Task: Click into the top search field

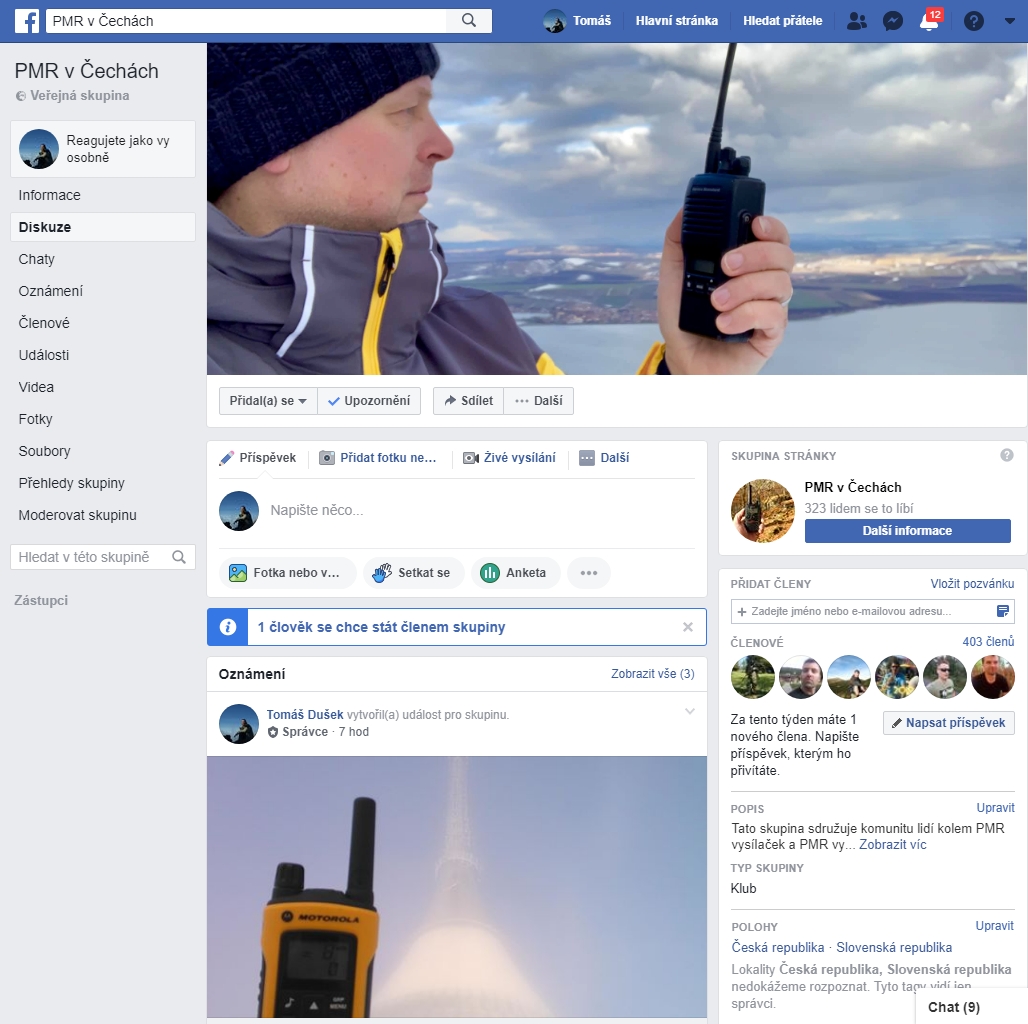Action: (x=246, y=21)
